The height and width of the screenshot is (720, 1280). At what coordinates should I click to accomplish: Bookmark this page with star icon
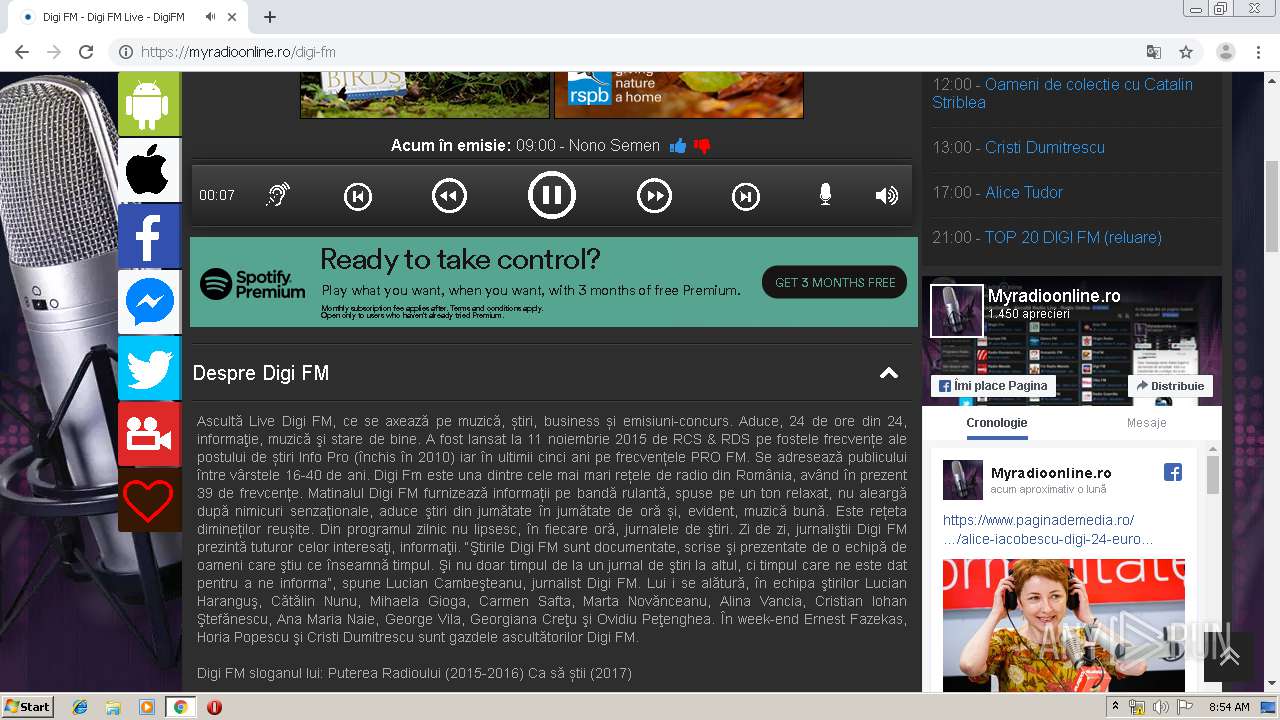(1186, 52)
